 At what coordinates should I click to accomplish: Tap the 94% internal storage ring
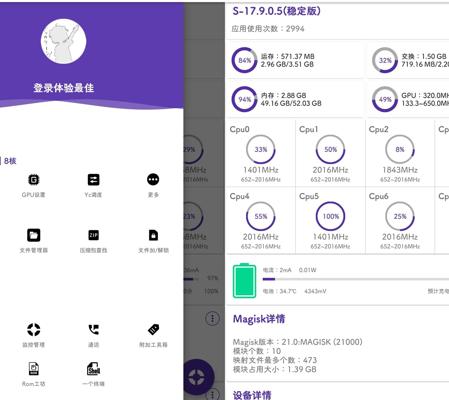click(244, 99)
